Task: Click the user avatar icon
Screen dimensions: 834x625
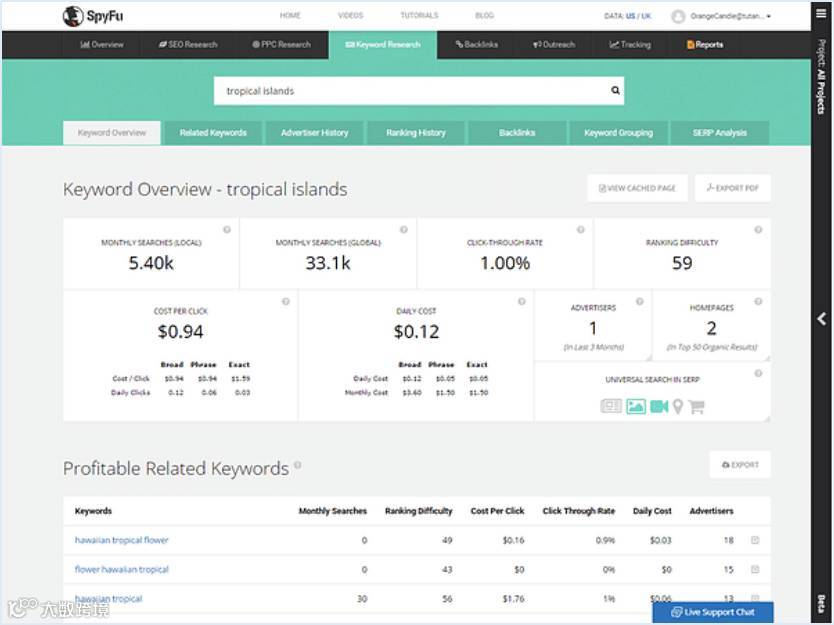Action: tap(678, 16)
